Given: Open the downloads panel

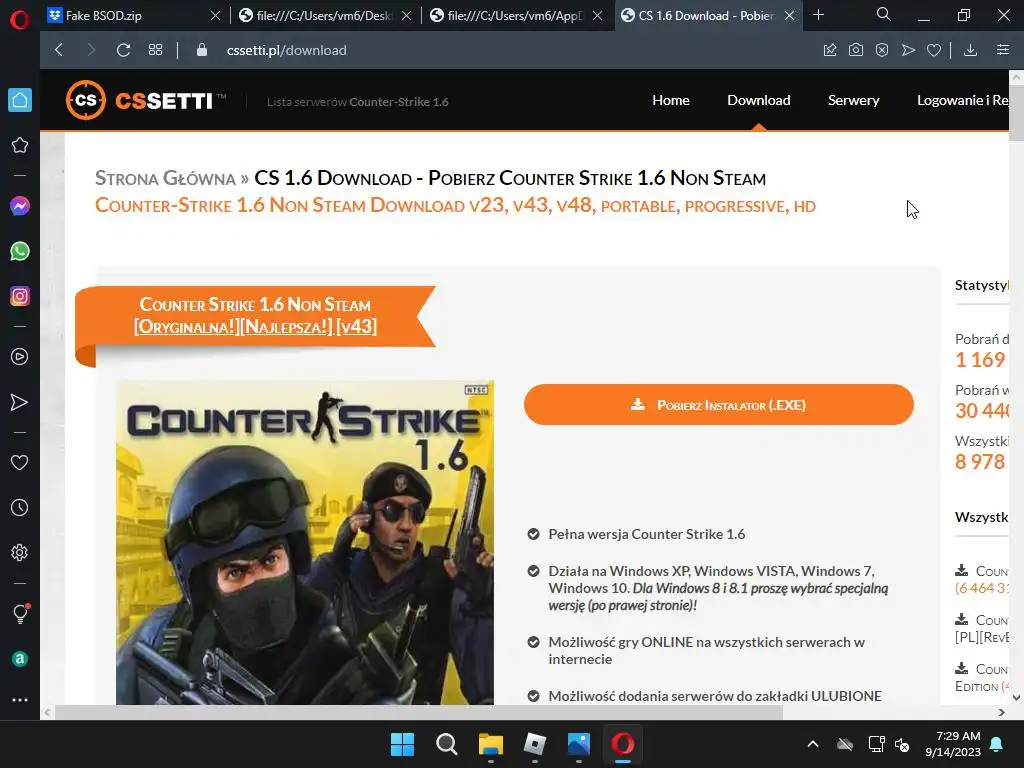Looking at the screenshot, I should 970,50.
